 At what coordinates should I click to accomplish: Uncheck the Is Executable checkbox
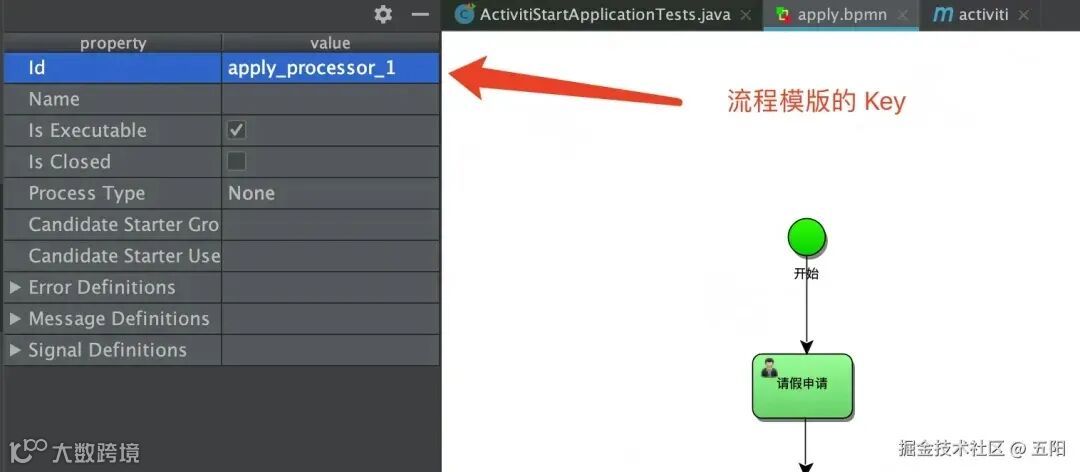236,130
